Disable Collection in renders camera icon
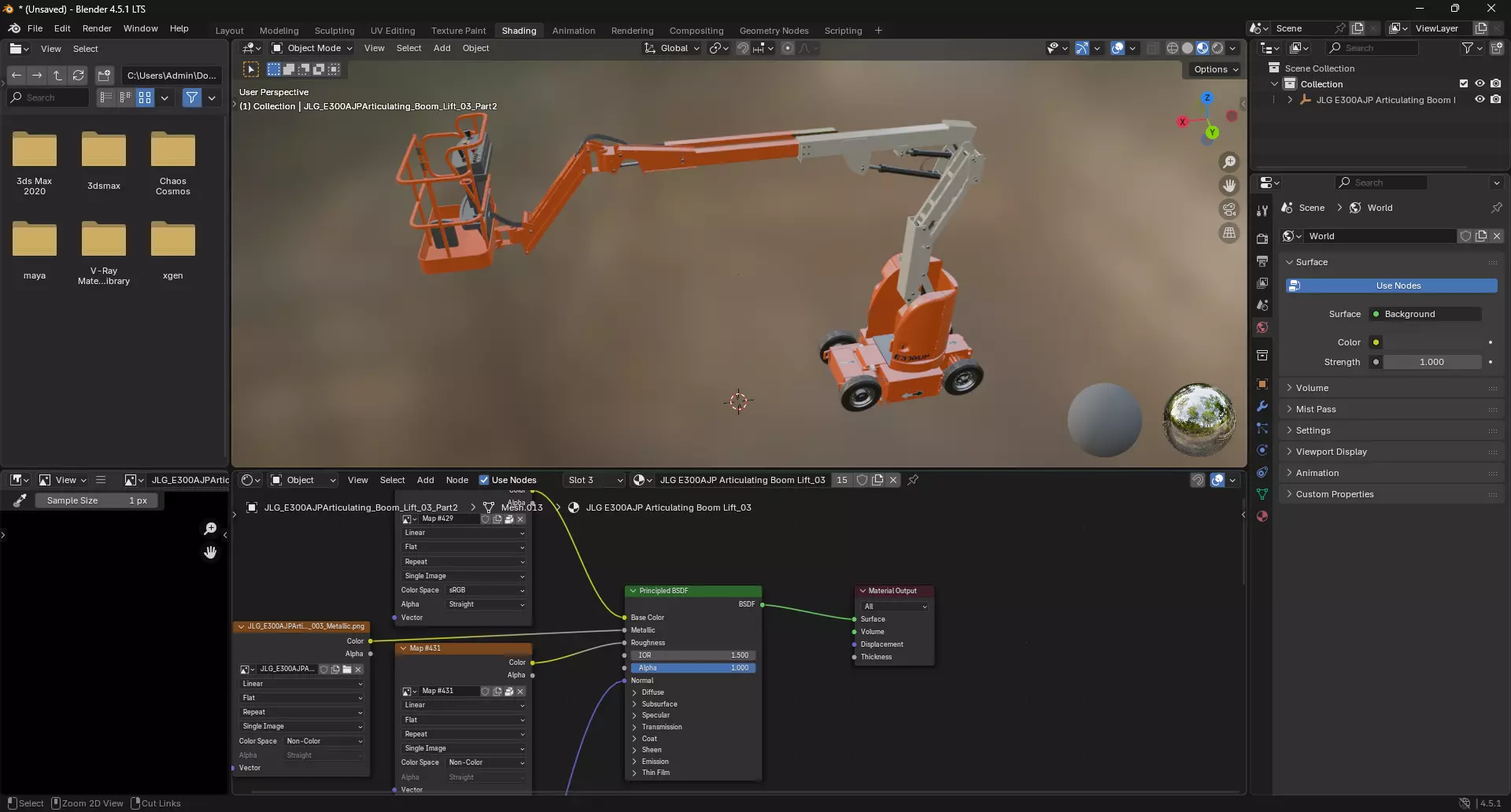 1496,84
